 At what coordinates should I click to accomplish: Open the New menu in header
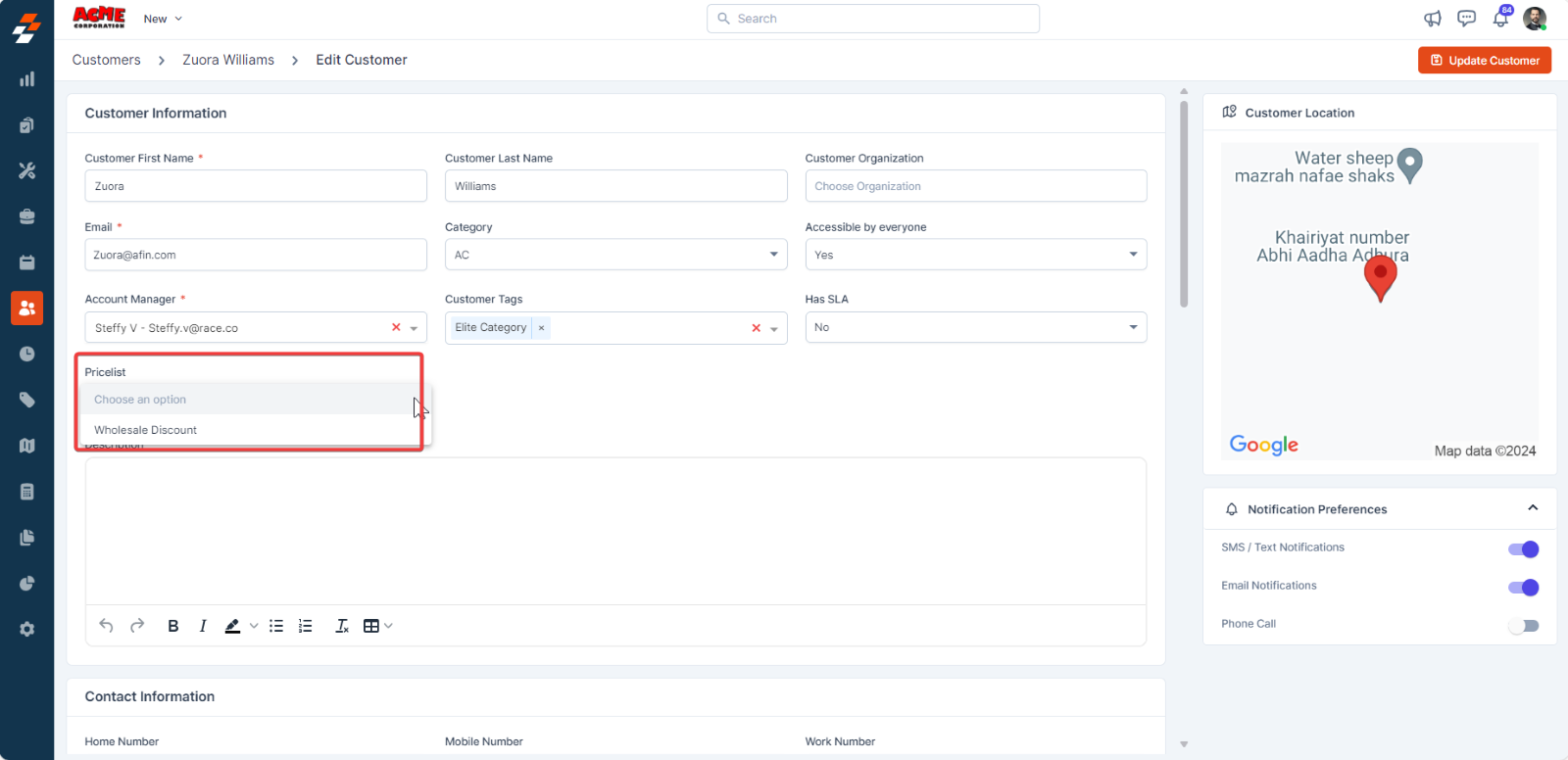click(x=163, y=19)
